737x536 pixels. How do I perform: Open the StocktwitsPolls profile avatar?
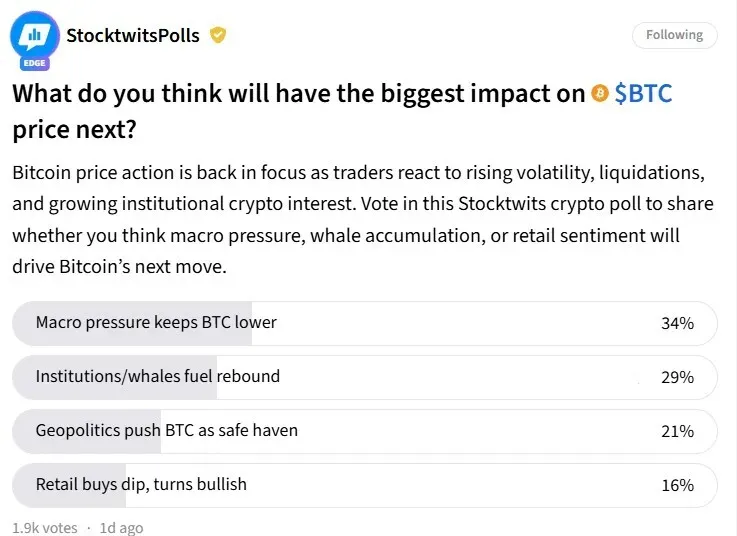33,36
